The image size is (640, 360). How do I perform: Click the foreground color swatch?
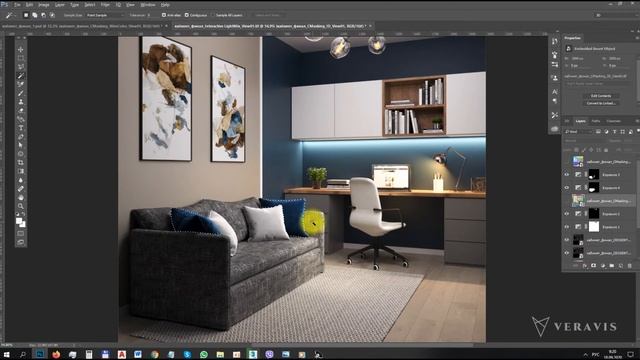[18, 221]
